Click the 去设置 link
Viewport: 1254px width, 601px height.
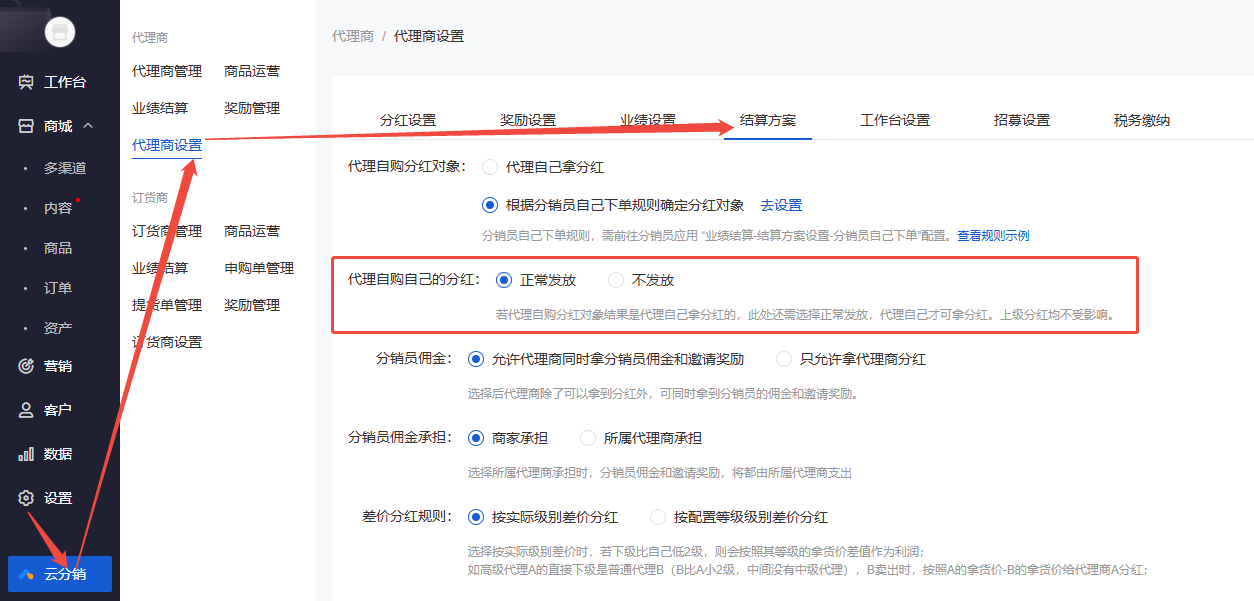tap(781, 205)
